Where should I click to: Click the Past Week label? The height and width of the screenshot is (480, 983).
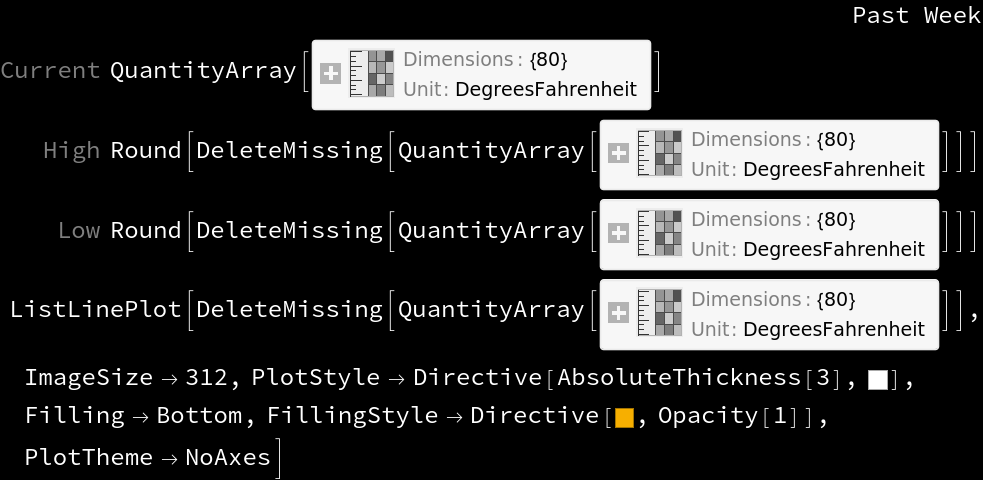coord(916,16)
